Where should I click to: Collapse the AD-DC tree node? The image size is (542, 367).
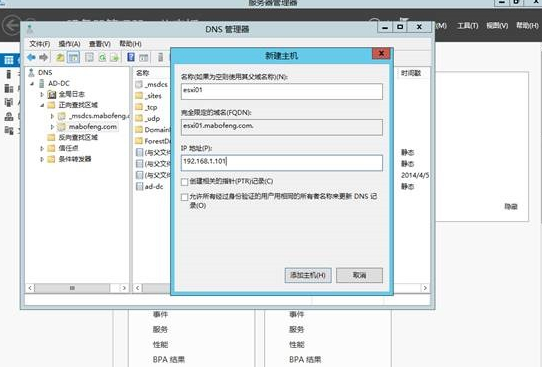point(32,83)
